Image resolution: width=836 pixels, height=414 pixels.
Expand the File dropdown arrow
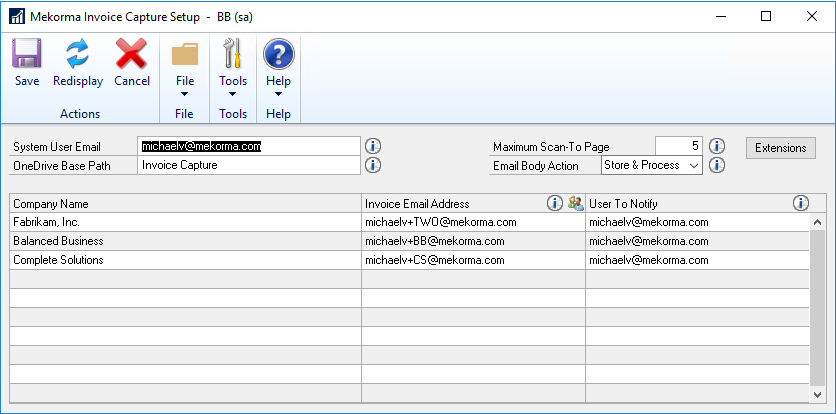pos(185,94)
